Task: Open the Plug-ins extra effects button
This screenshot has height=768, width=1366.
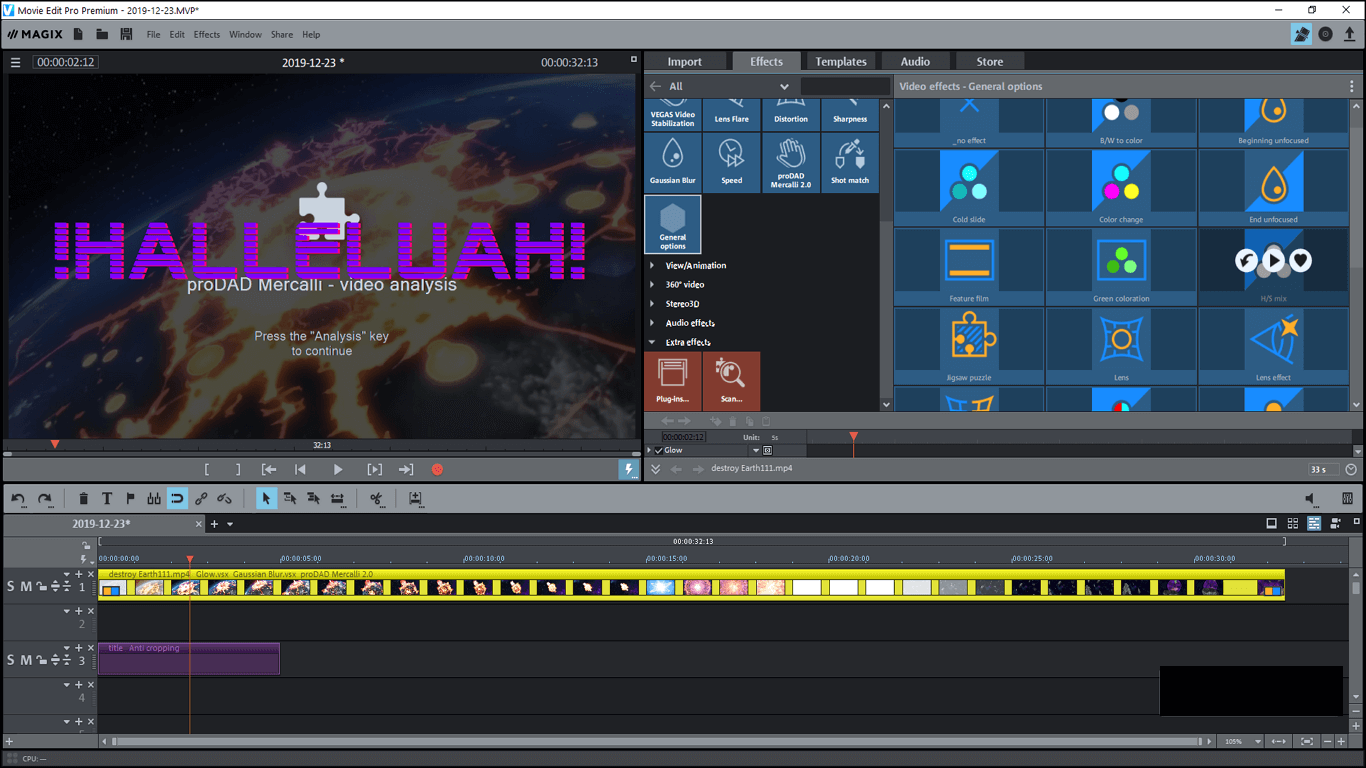Action: click(x=673, y=380)
